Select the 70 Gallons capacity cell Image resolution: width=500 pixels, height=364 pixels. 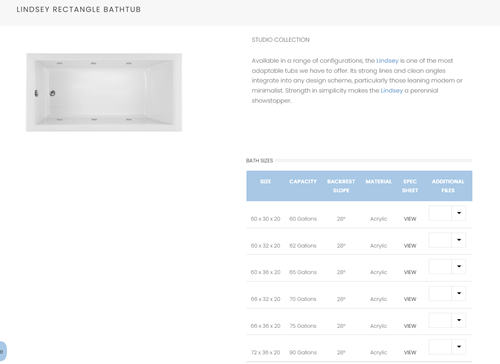[303, 299]
